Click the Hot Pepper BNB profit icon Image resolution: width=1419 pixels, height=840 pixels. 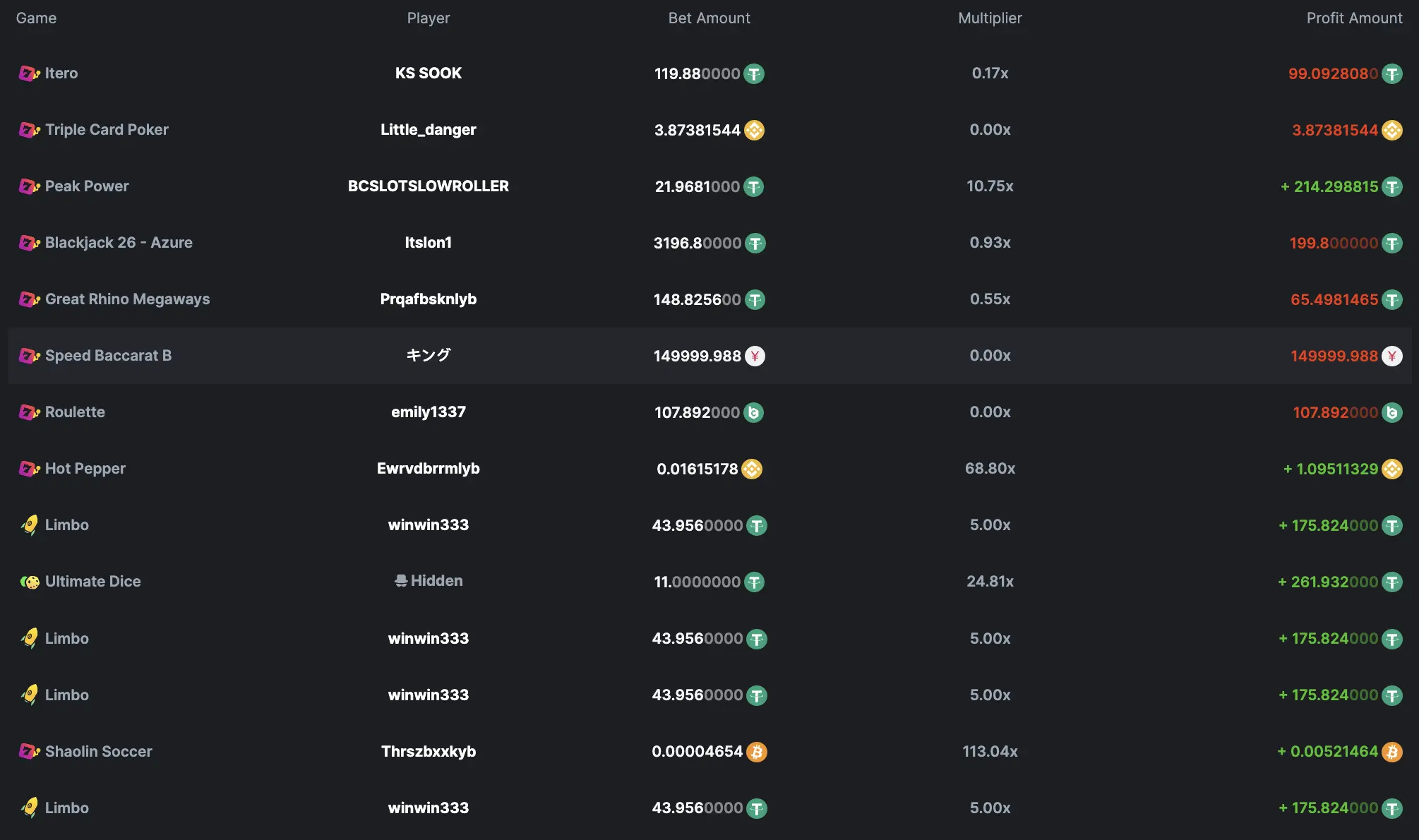coord(1392,469)
